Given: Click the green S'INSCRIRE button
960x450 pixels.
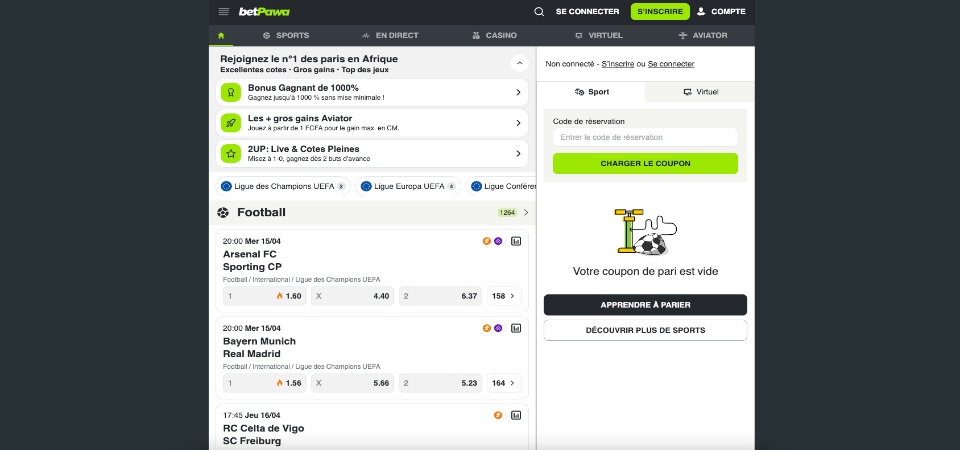Looking at the screenshot, I should (660, 12).
